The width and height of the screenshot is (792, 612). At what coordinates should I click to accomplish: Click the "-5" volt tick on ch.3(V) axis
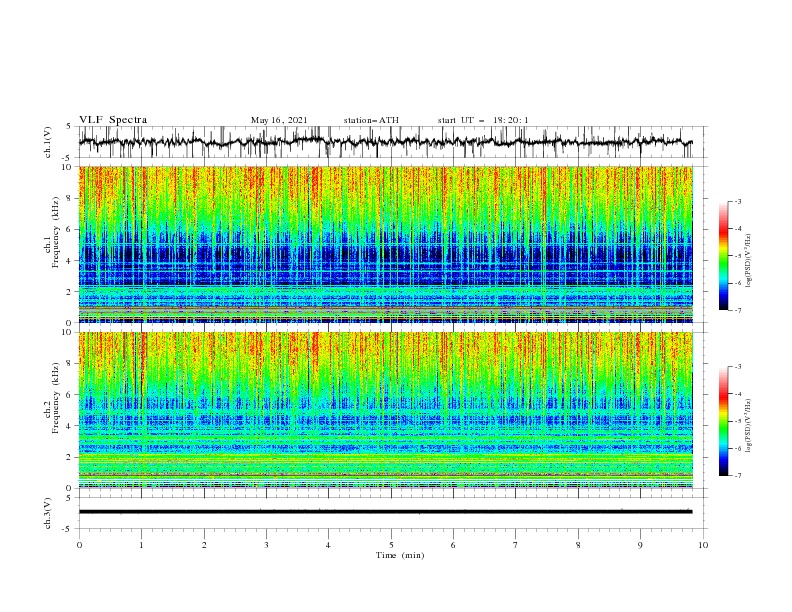pos(68,529)
